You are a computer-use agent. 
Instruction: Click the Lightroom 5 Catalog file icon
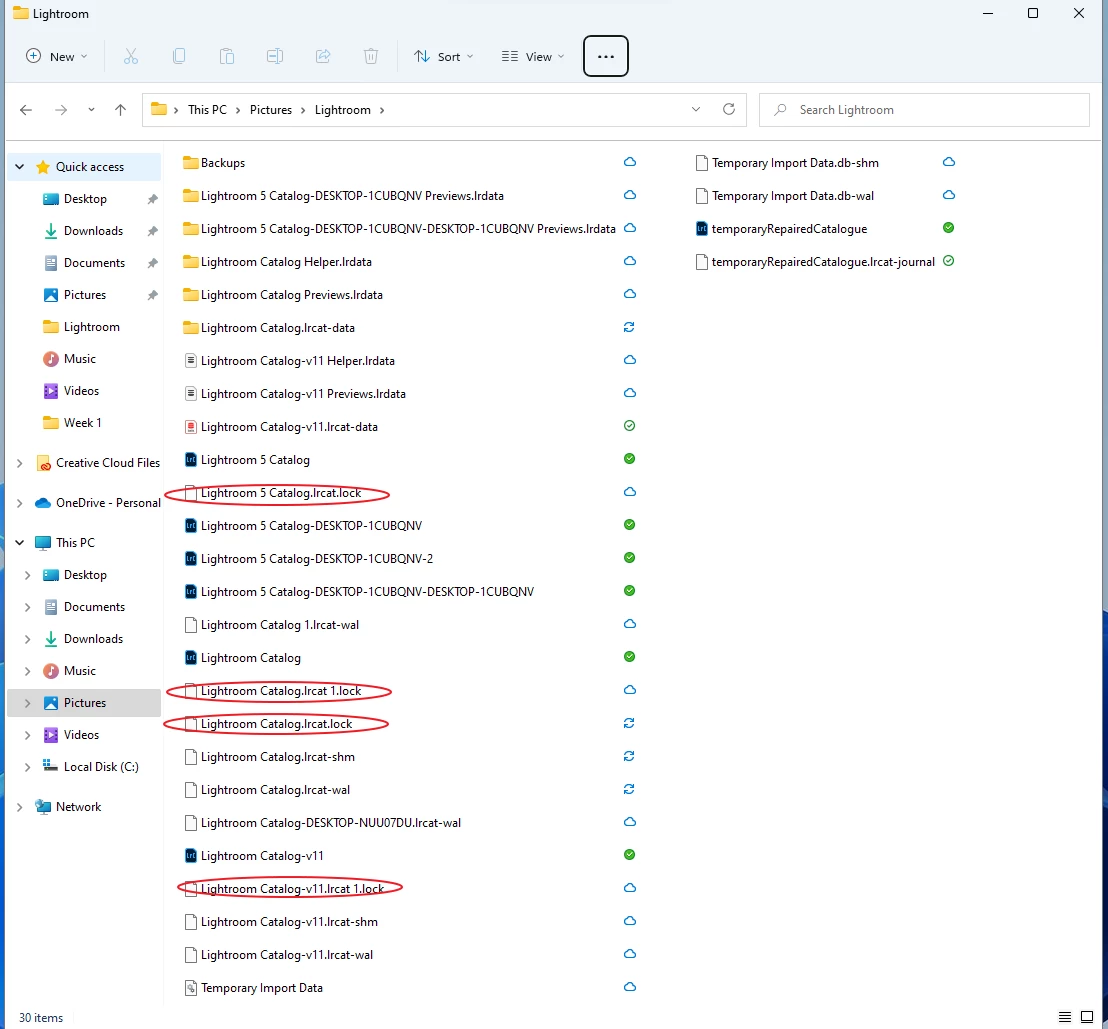coord(190,460)
